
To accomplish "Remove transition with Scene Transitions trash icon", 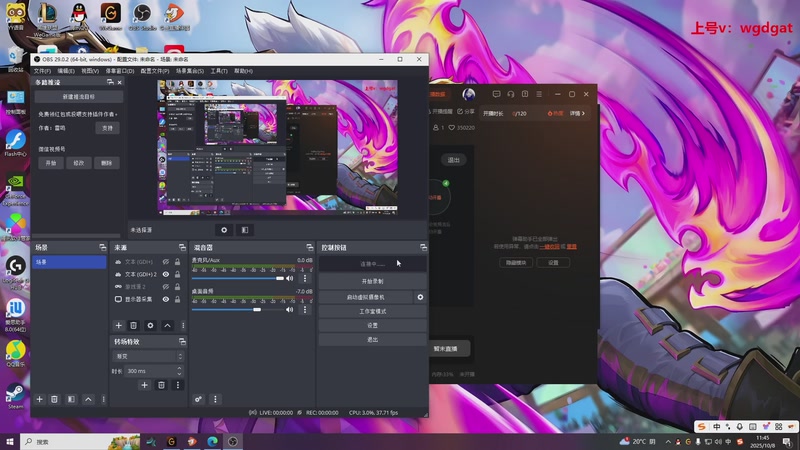I will (161, 385).
